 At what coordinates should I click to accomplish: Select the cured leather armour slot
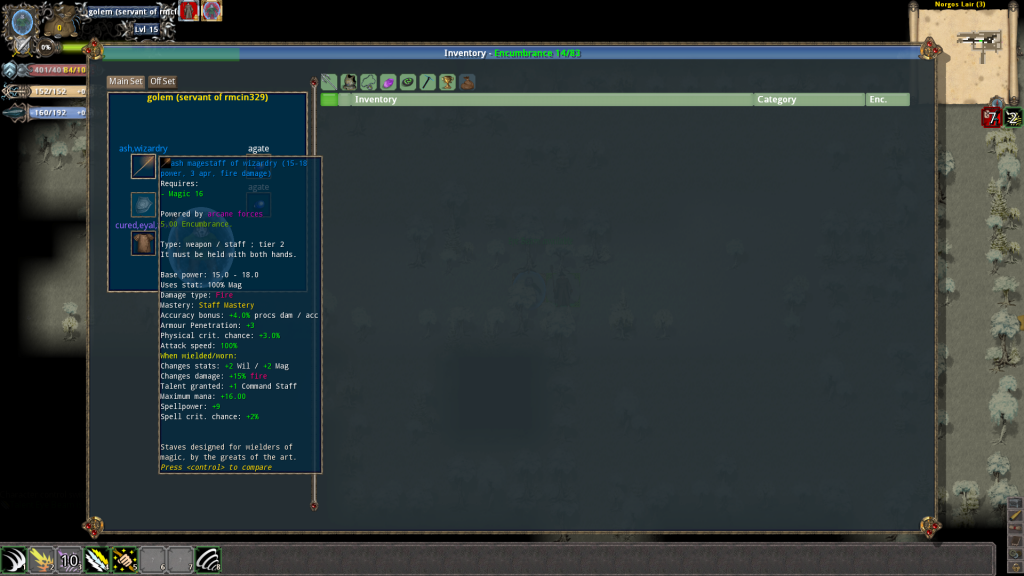pos(143,243)
